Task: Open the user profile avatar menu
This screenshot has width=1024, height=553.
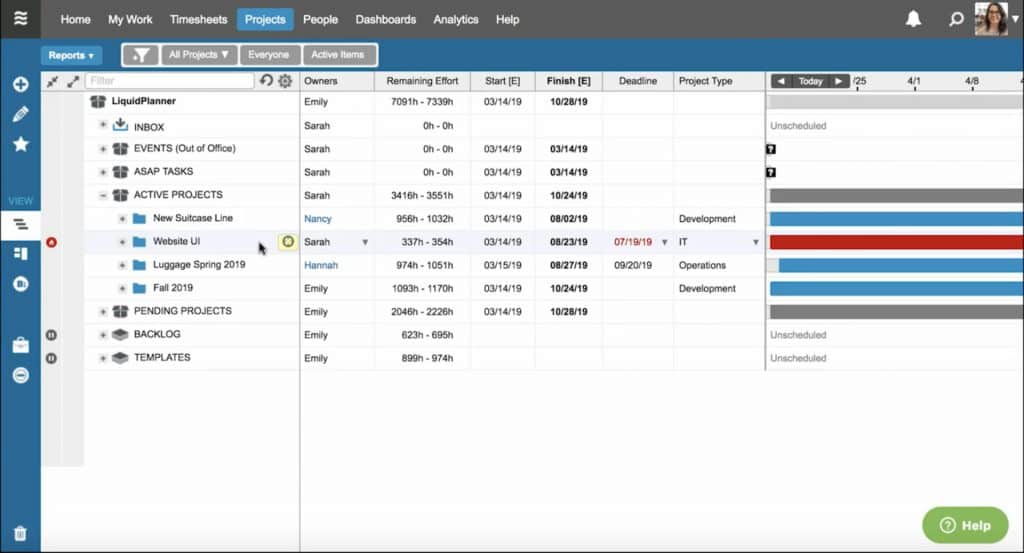Action: [x=991, y=18]
